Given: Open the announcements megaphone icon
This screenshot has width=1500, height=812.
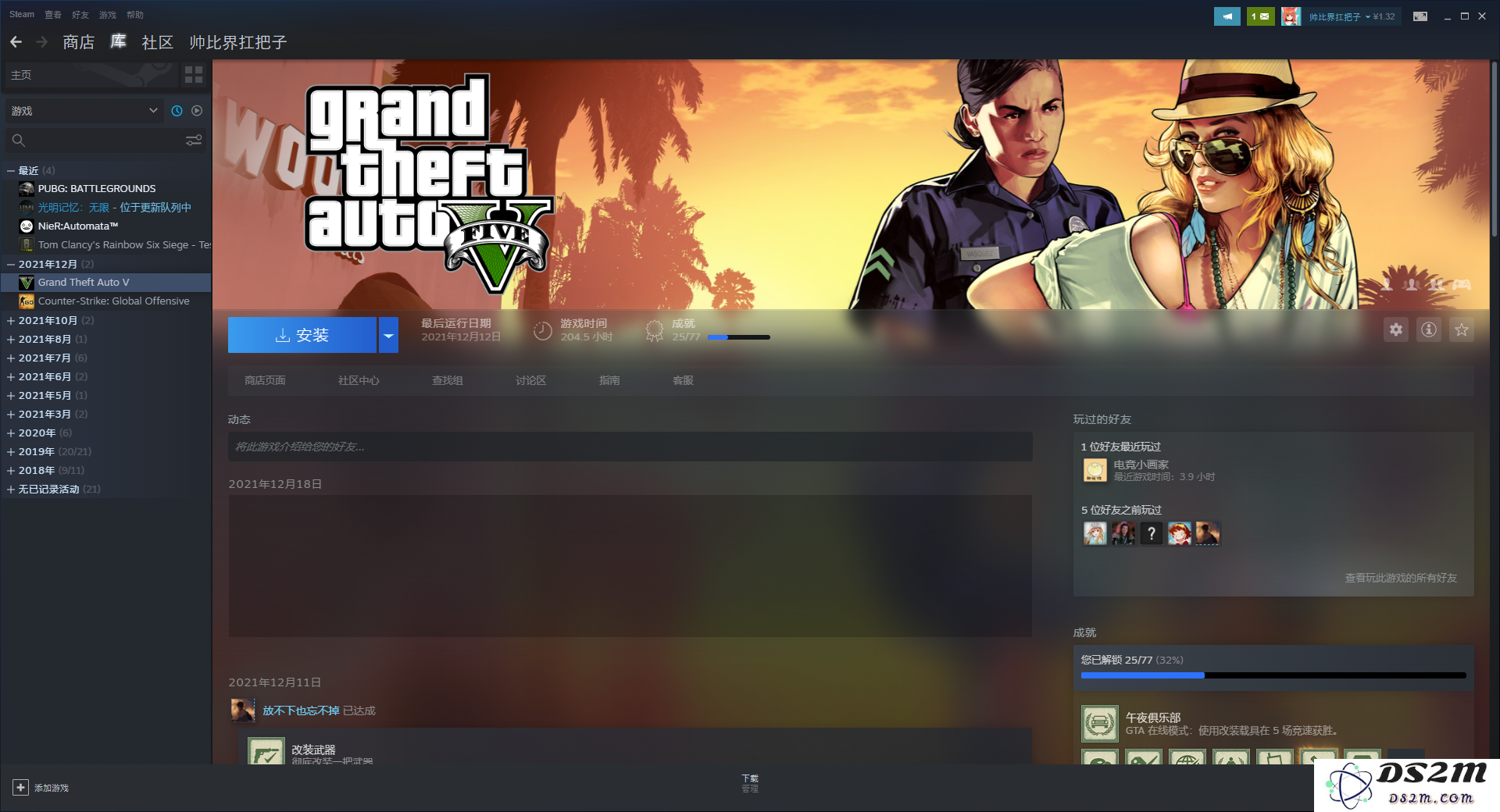Looking at the screenshot, I should (x=1227, y=16).
